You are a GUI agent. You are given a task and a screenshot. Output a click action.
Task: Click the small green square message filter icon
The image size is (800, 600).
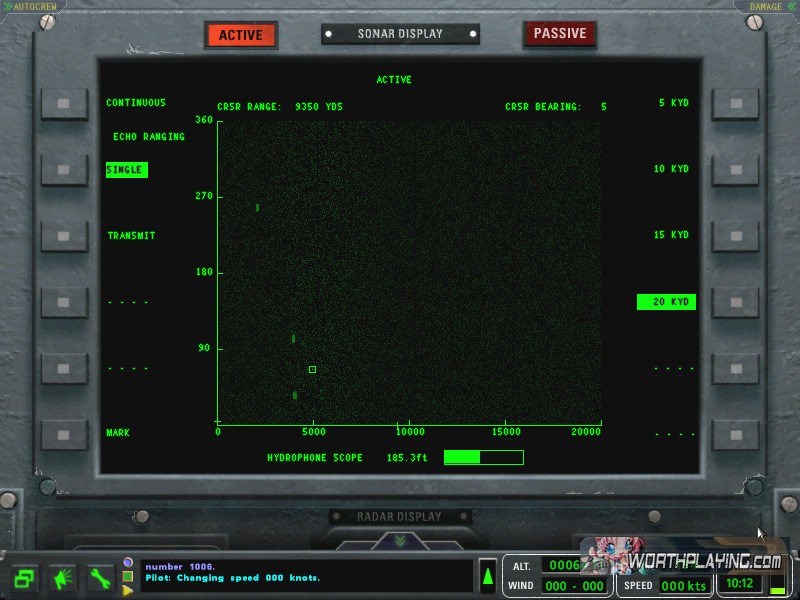(128, 576)
